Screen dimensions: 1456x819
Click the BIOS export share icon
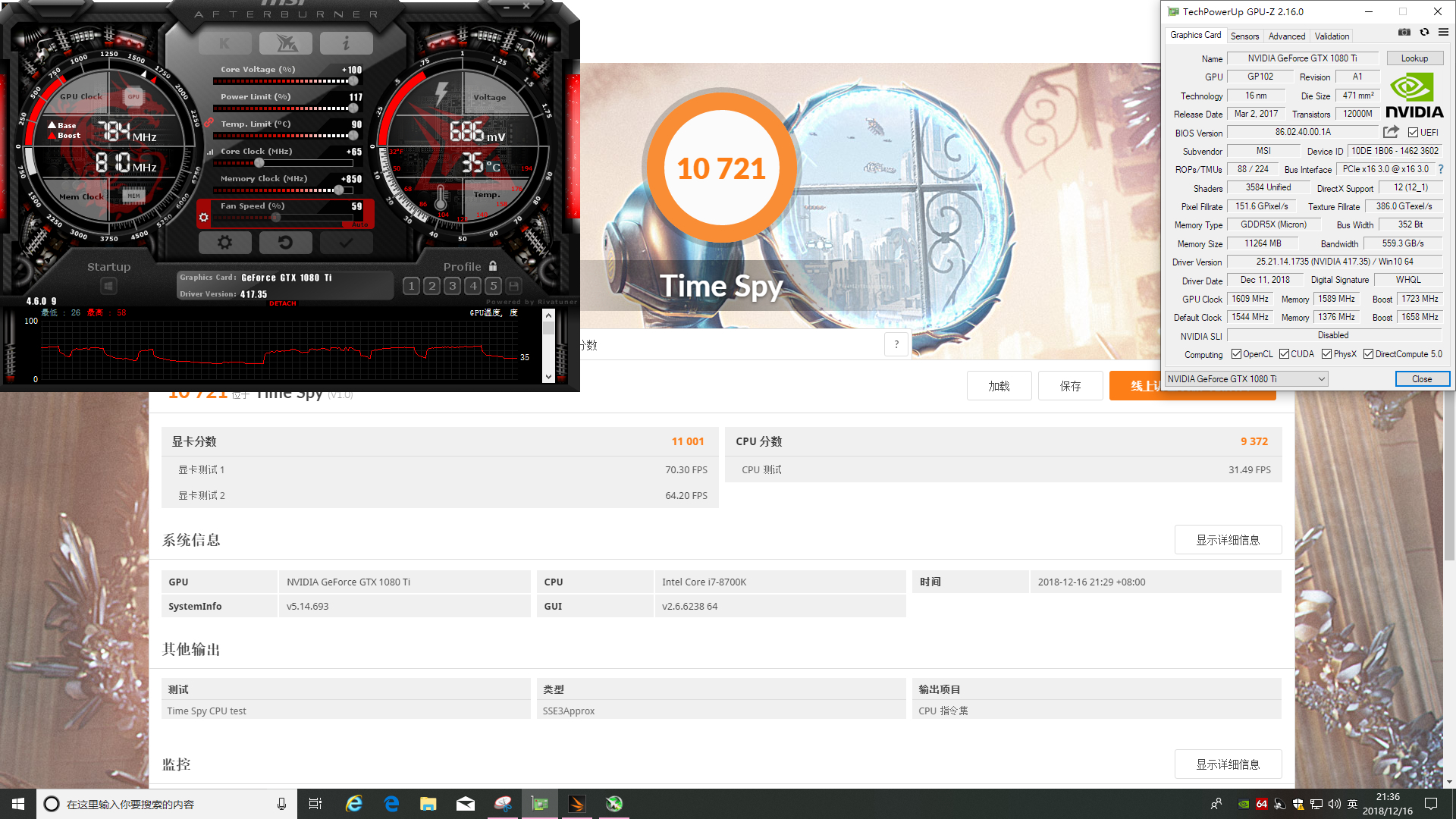[x=1391, y=132]
